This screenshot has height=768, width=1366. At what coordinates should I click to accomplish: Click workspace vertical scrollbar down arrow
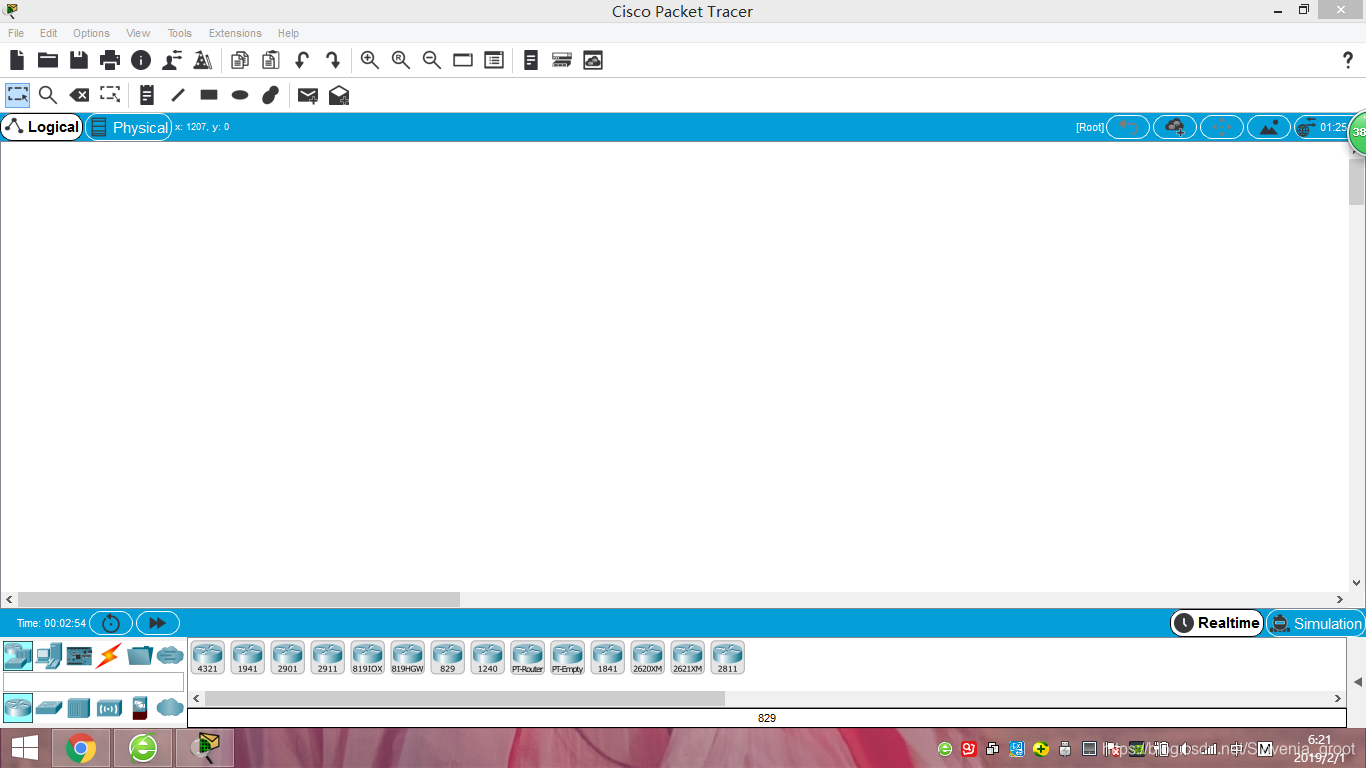[x=1357, y=583]
